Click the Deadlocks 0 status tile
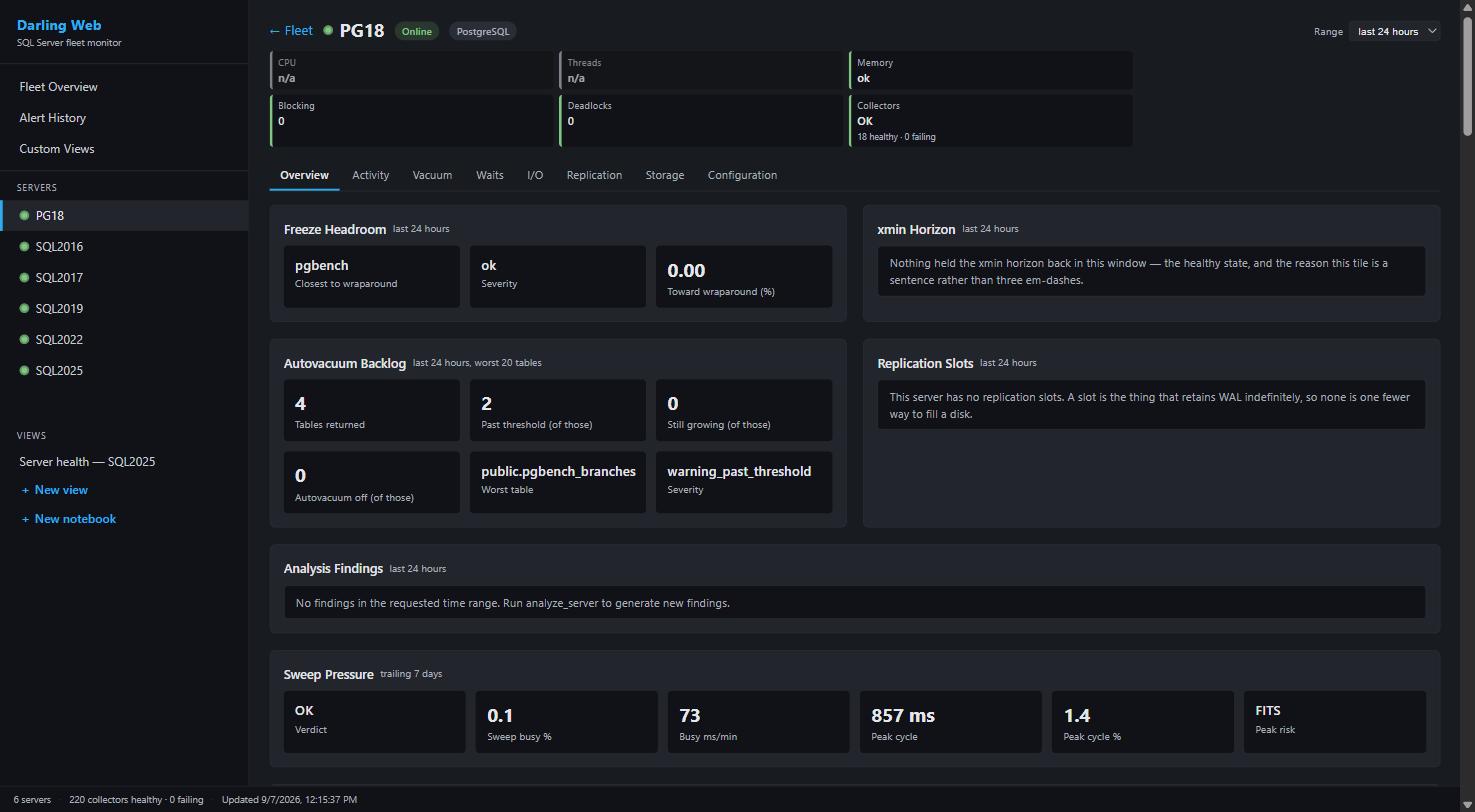The width and height of the screenshot is (1475, 812). 701,121
